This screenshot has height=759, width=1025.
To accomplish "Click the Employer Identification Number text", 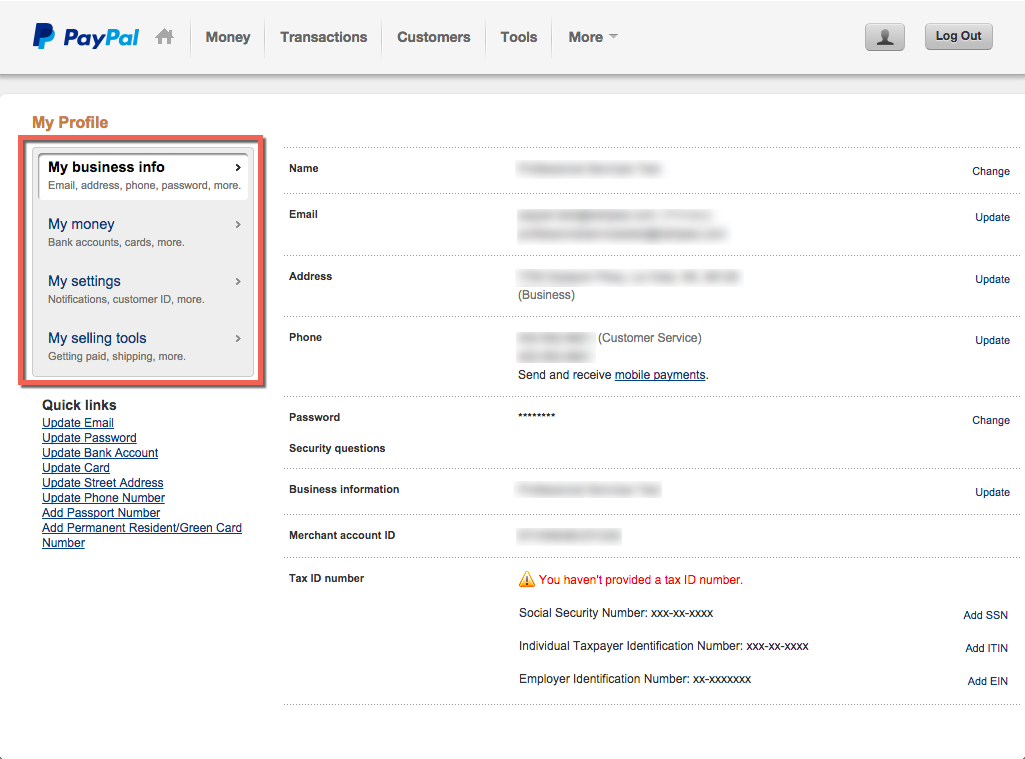I will coord(635,679).
